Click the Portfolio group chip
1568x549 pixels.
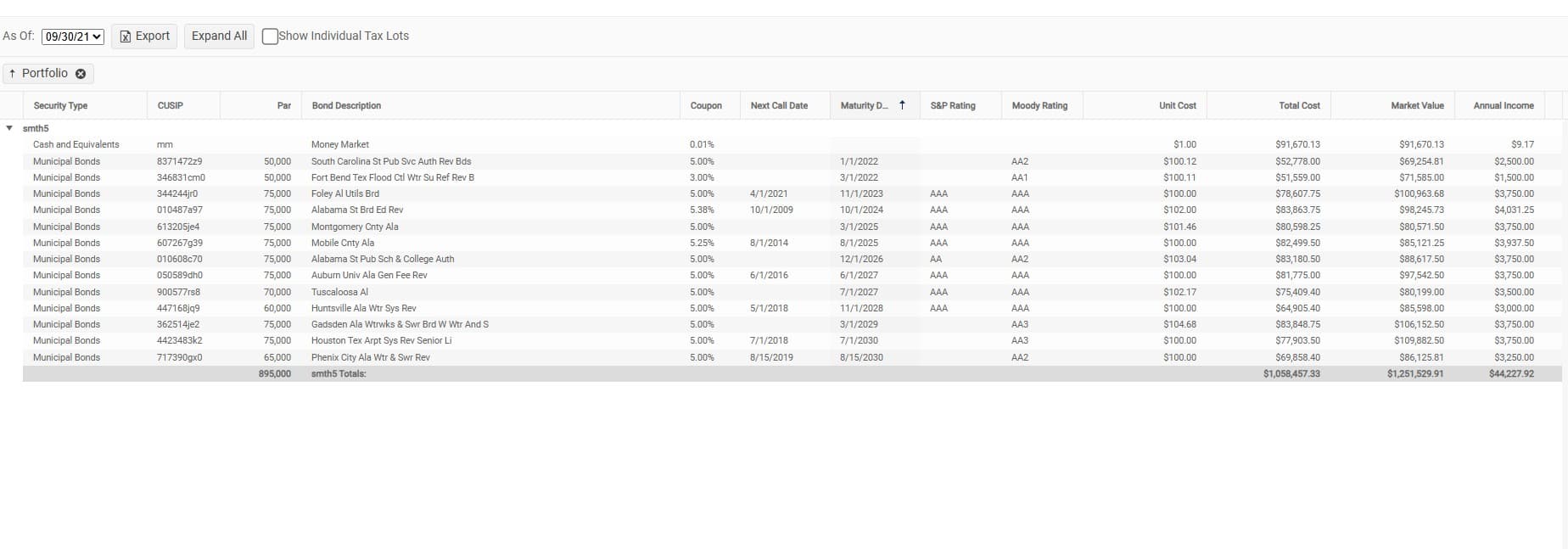click(x=48, y=74)
